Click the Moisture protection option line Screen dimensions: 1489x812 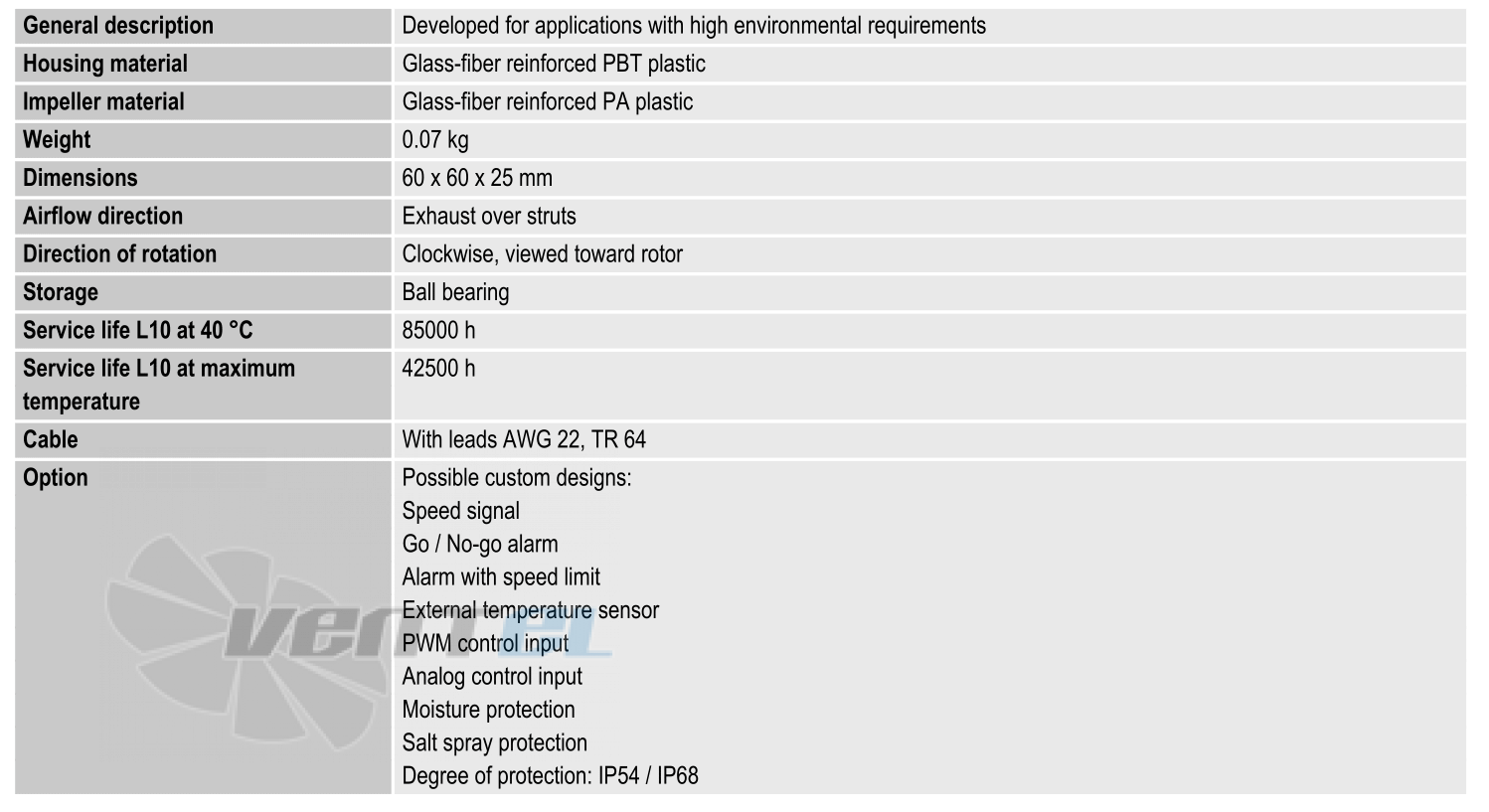488,710
